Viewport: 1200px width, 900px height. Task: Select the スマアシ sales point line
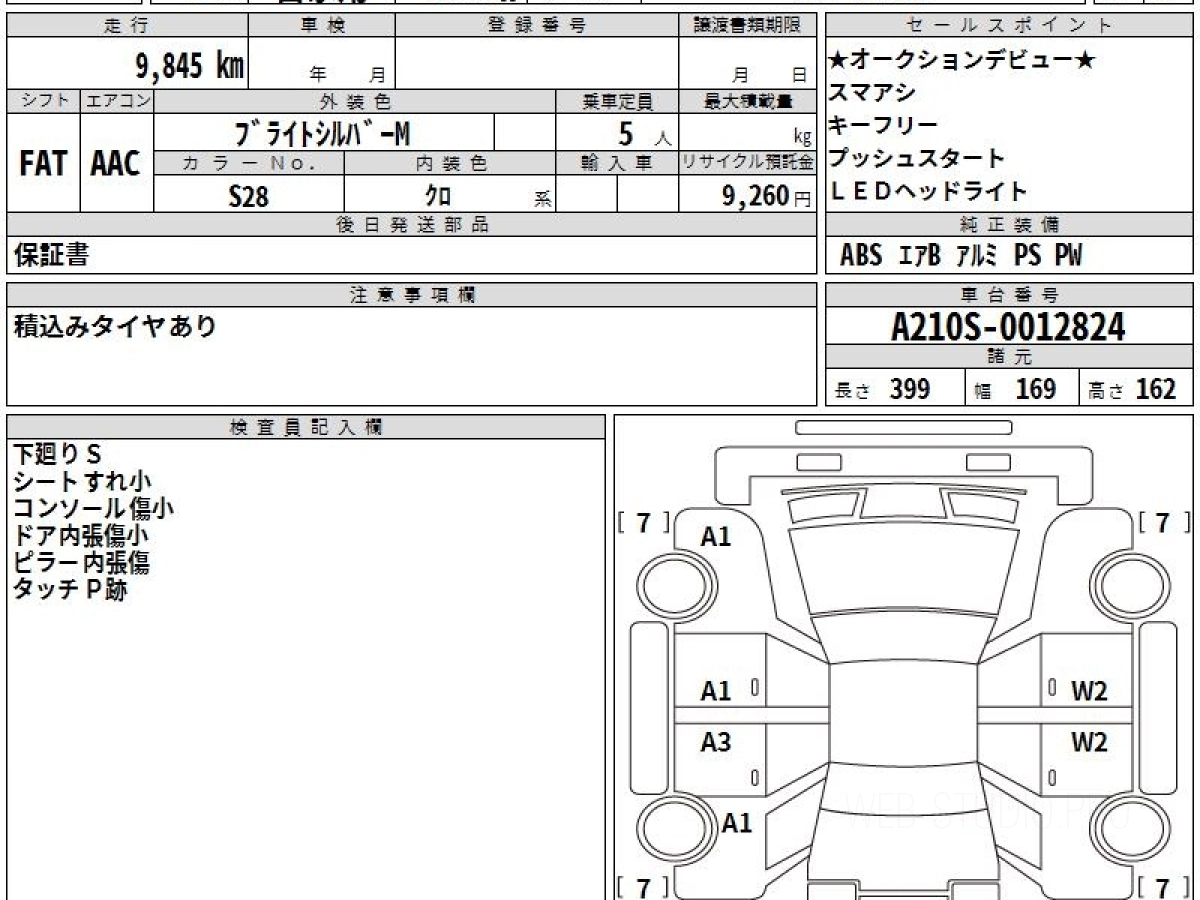click(872, 93)
